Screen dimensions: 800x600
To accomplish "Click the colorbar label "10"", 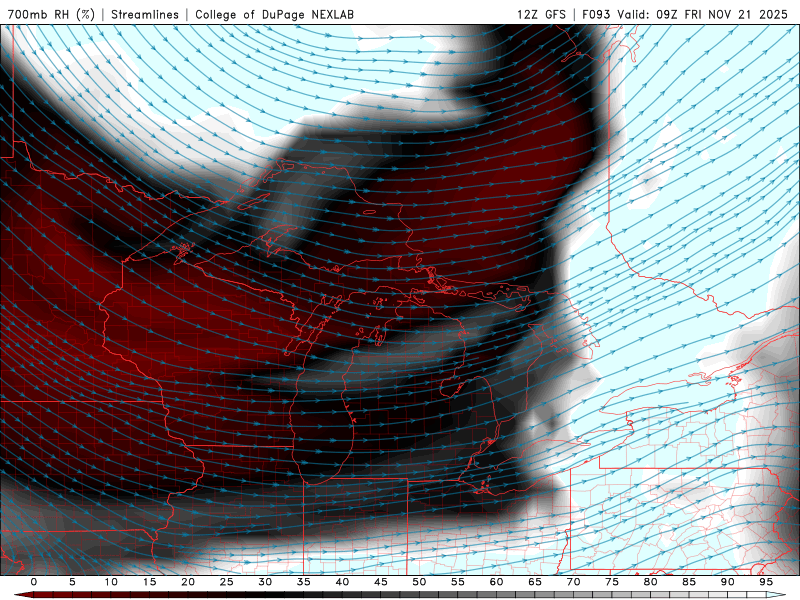I will tap(111, 582).
